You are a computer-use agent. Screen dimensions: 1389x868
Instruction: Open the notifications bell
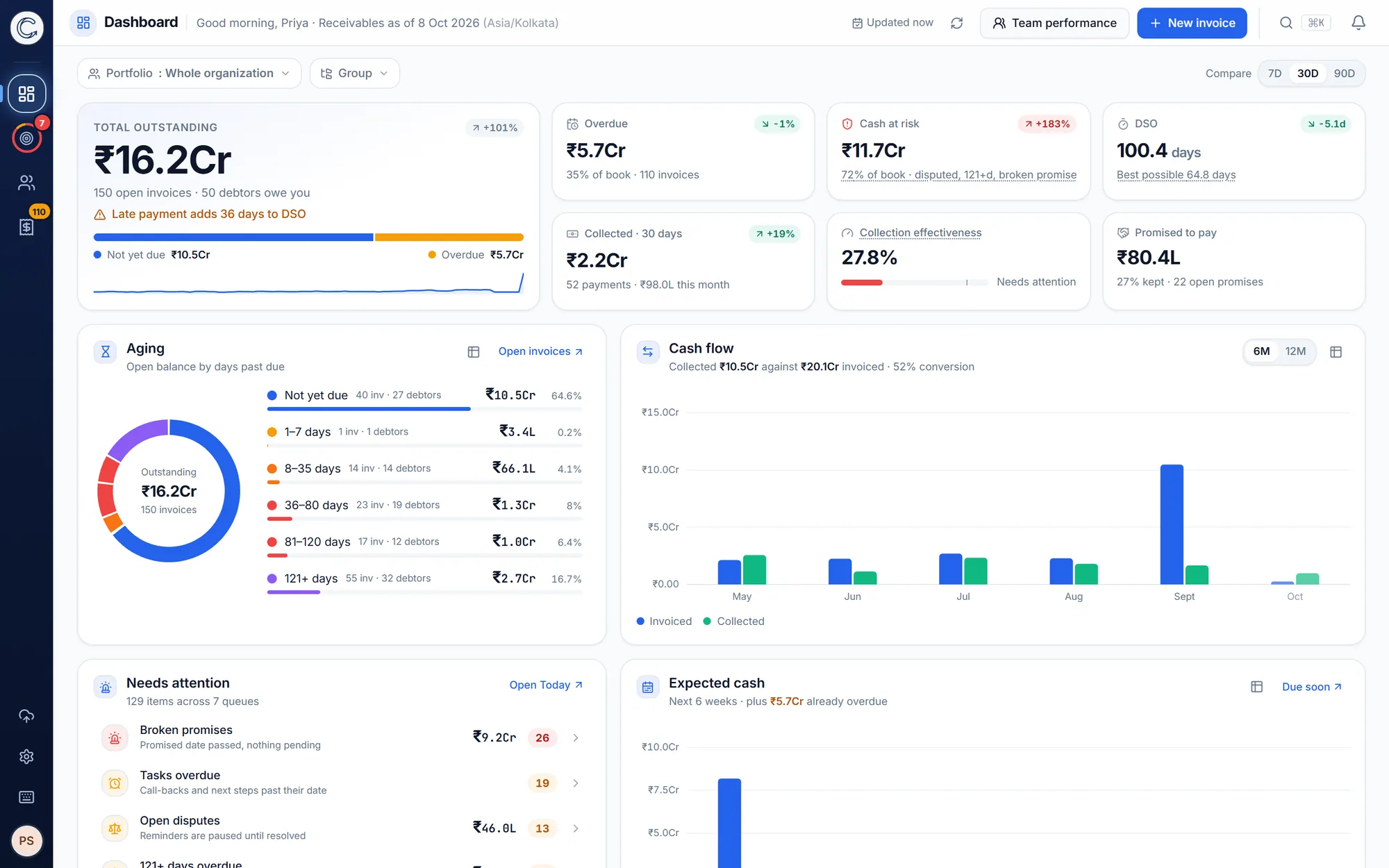[1358, 23]
